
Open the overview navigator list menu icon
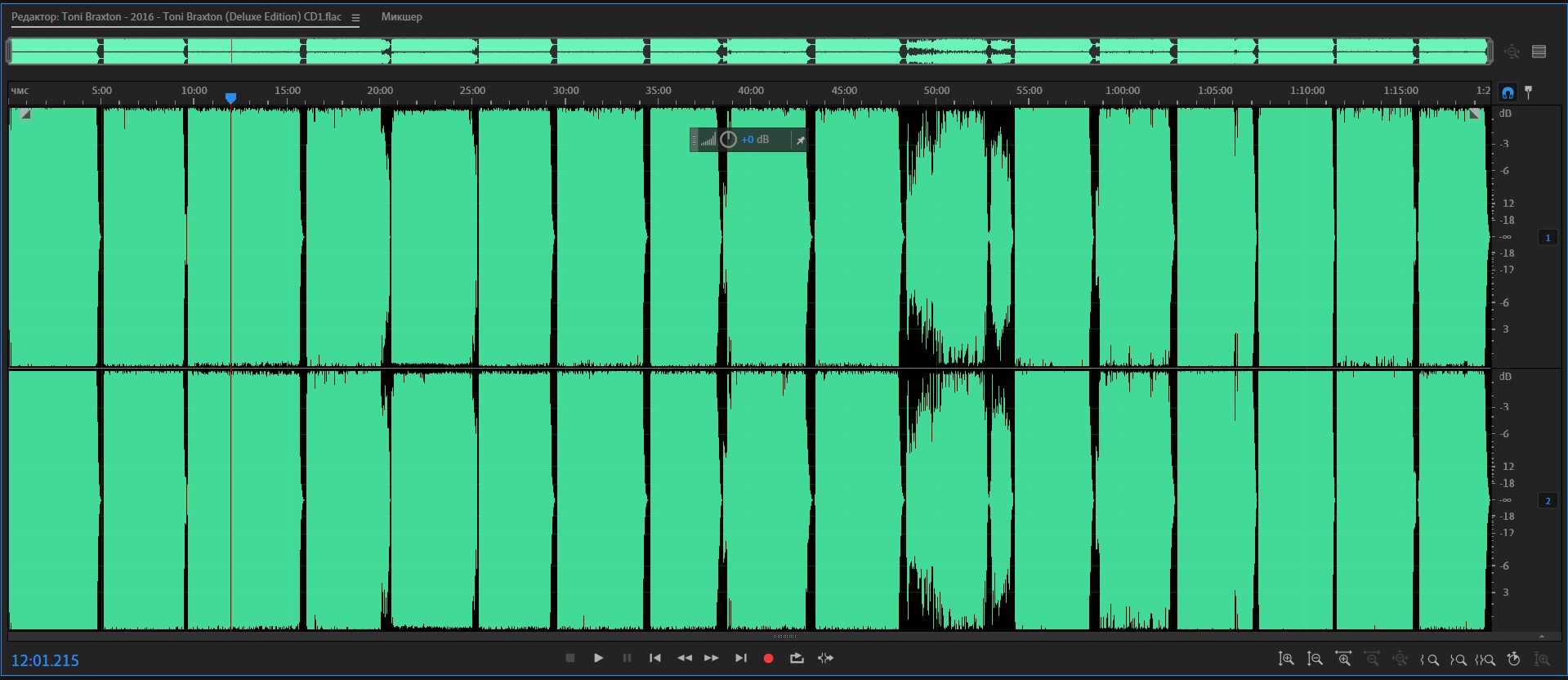1539,51
